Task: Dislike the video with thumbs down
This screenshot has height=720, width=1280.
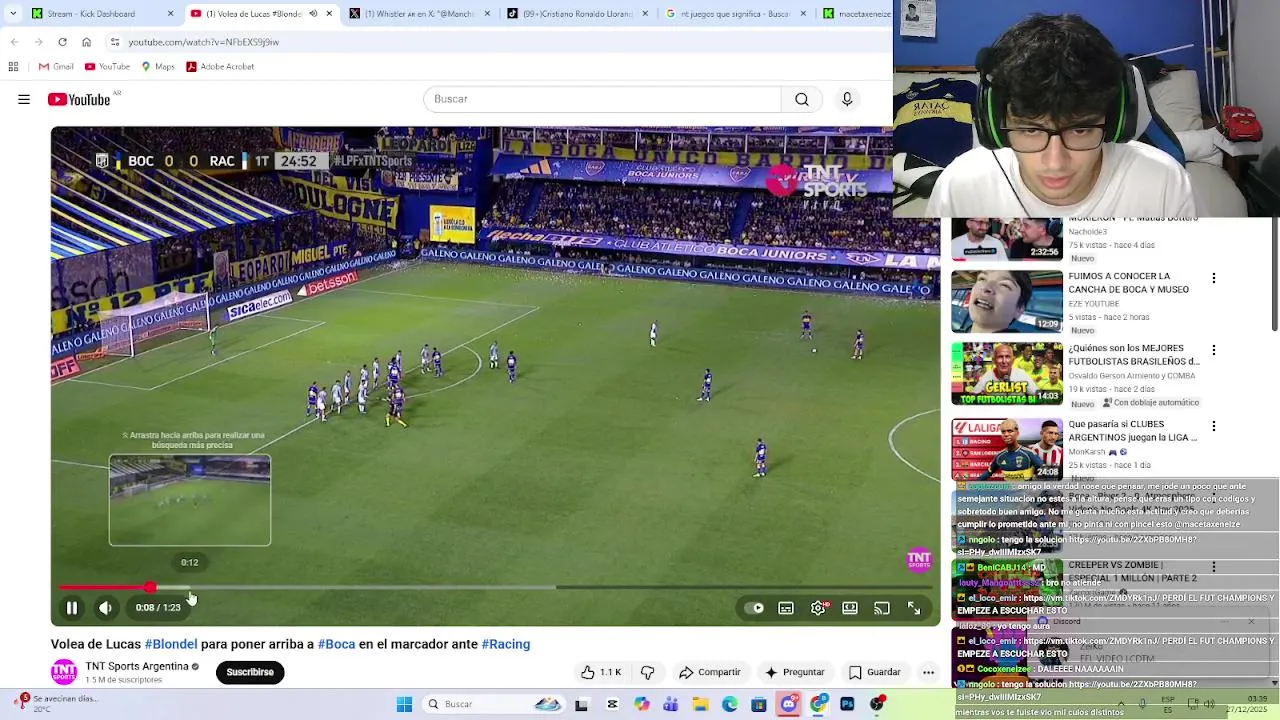Action: point(647,672)
